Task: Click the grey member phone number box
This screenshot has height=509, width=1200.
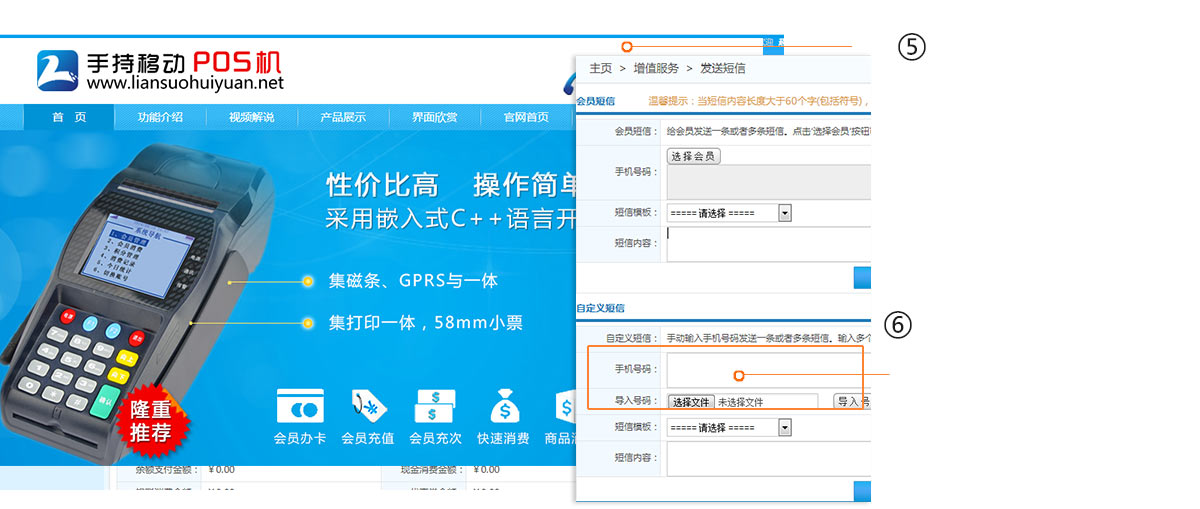Action: point(768,182)
